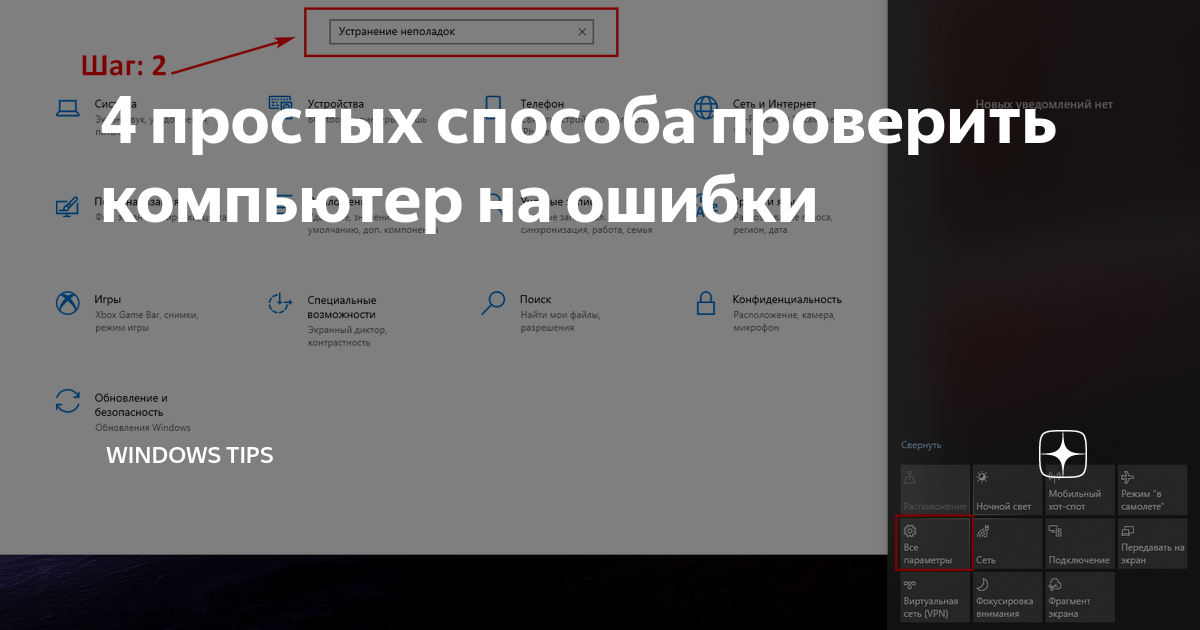The width and height of the screenshot is (1200, 630).
Task: Click the Поиск magnifier icon
Action: pos(493,302)
